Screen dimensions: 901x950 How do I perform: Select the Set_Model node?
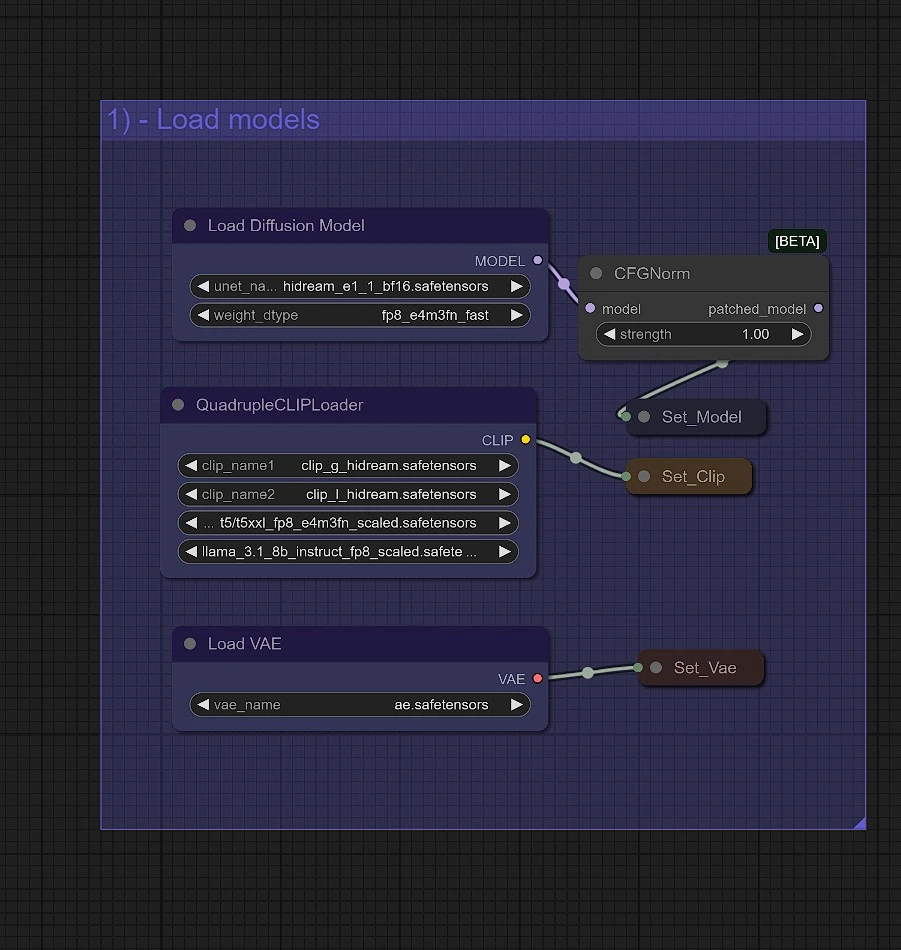click(697, 417)
